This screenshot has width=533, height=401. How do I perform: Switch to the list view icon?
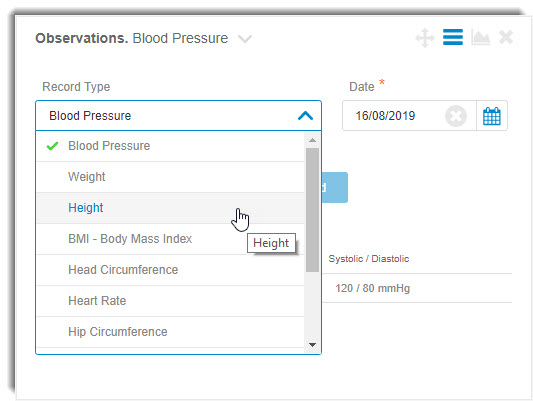pos(453,37)
